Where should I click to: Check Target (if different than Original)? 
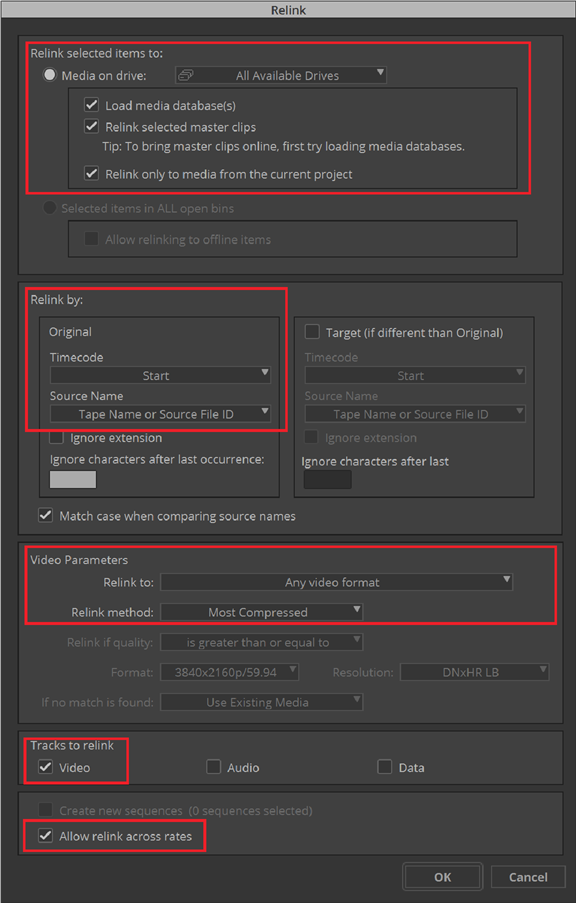pos(312,332)
